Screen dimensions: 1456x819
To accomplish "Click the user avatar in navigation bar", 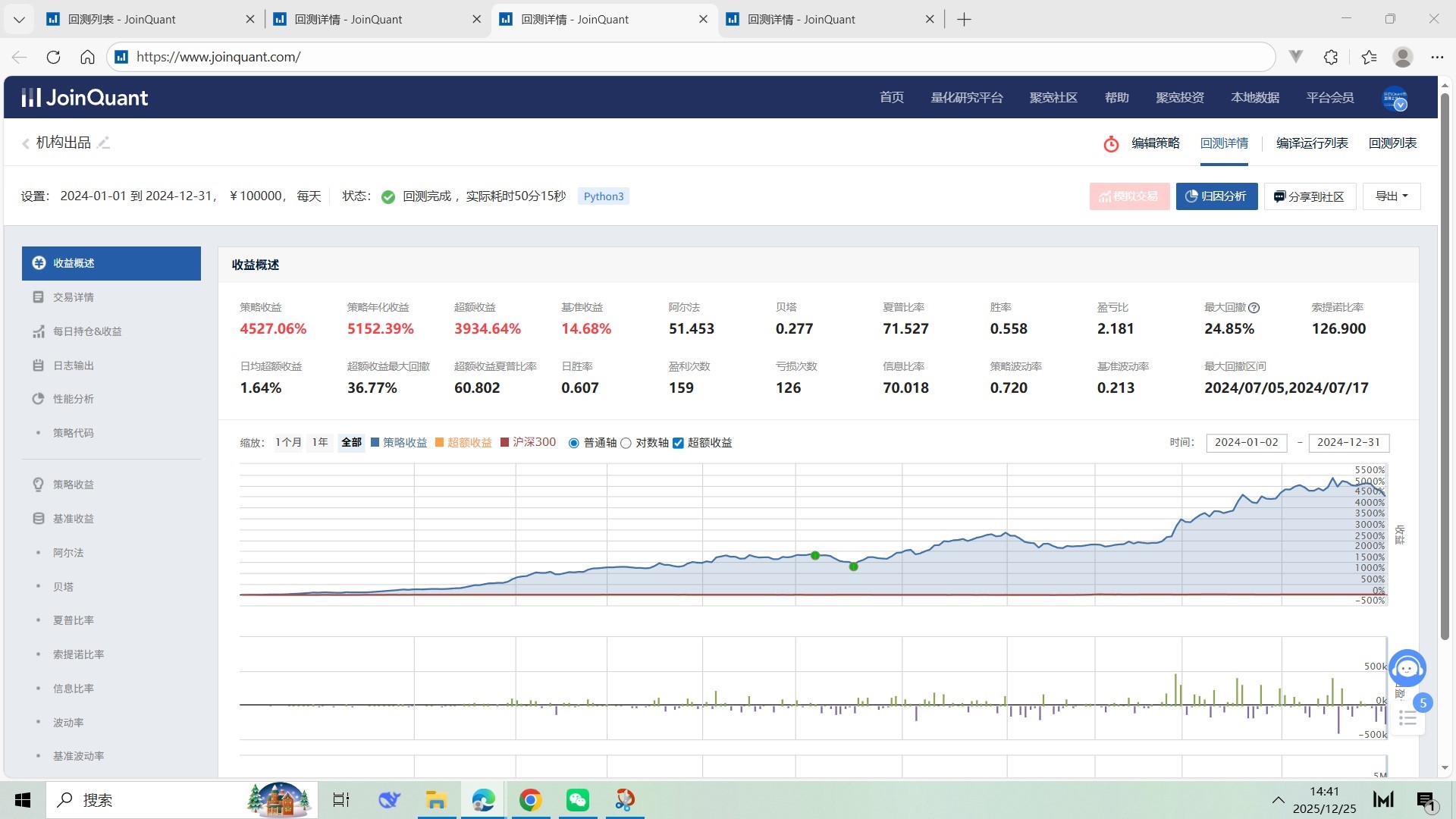I will click(1395, 98).
